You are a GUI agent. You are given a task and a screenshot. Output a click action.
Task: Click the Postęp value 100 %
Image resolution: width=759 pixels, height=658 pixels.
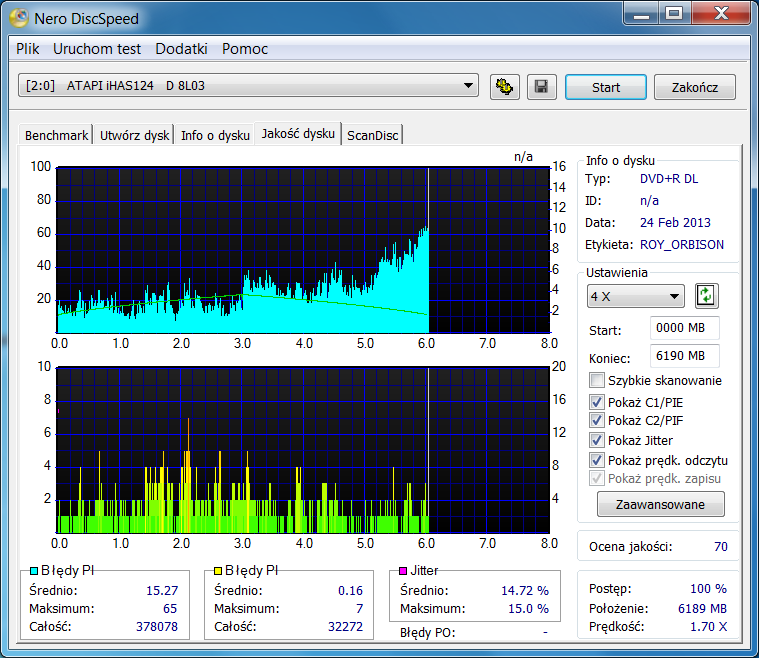coord(708,589)
